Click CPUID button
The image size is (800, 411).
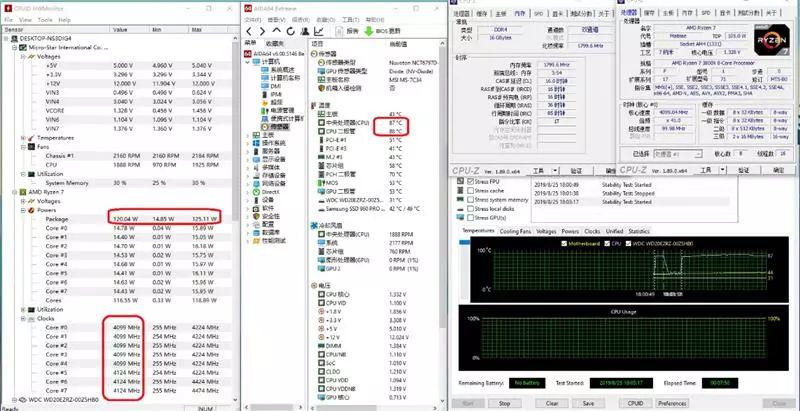pyautogui.click(x=635, y=403)
